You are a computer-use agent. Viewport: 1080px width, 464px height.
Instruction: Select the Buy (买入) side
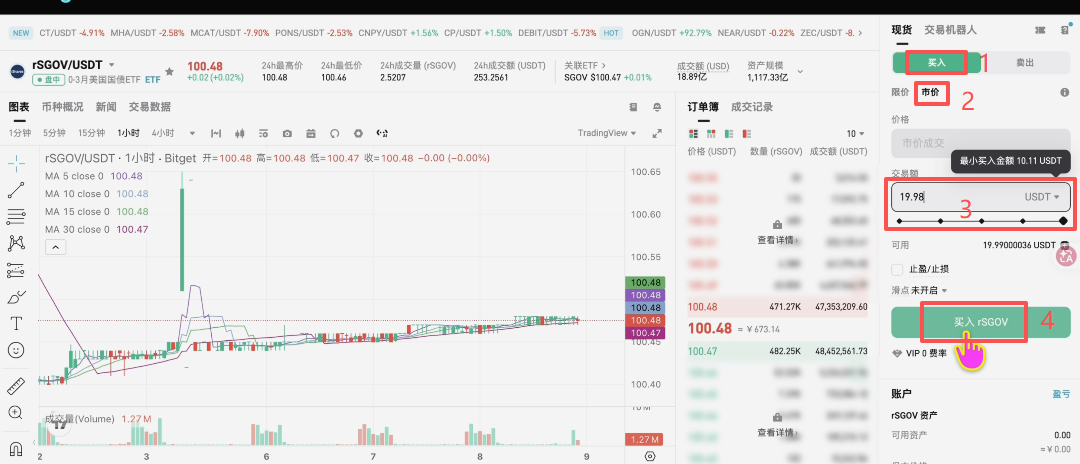click(x=936, y=63)
